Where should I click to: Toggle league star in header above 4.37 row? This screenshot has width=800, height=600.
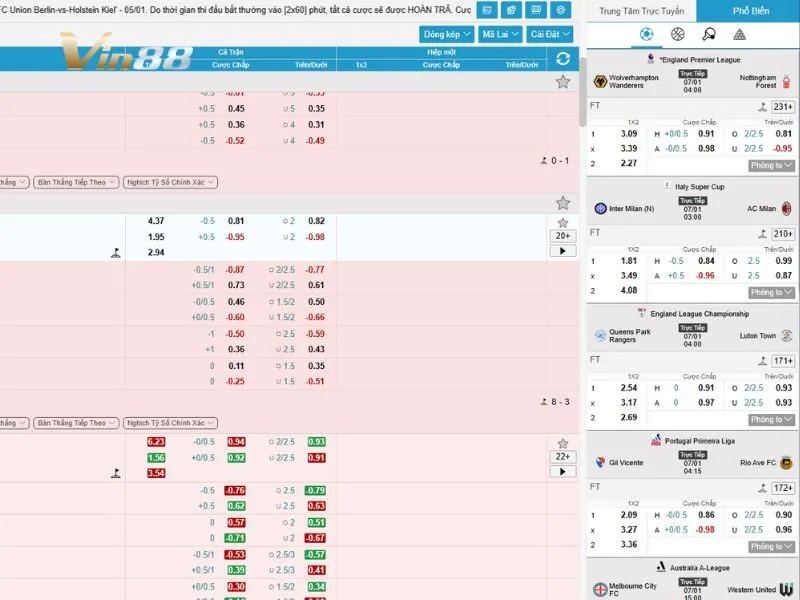click(563, 203)
